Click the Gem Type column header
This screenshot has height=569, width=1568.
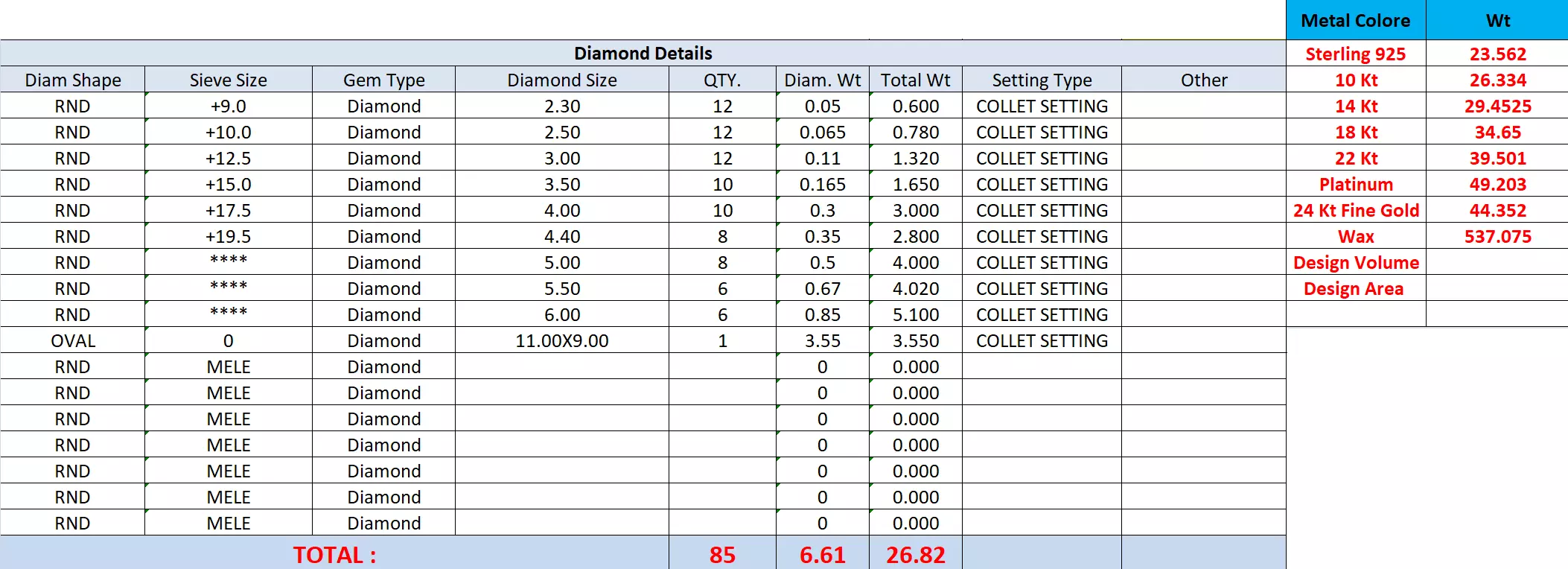tap(384, 80)
